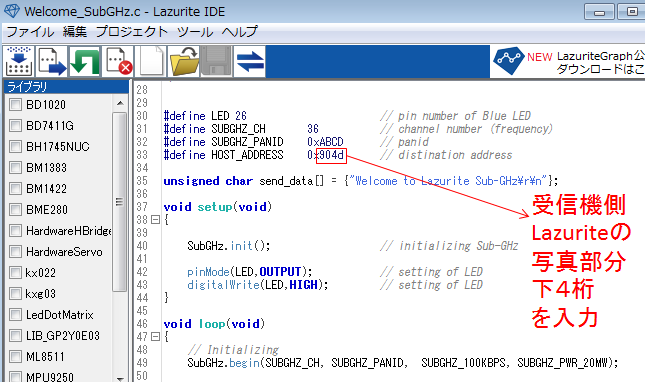
Task: Click the // Initializing comment
Action: coord(233,350)
